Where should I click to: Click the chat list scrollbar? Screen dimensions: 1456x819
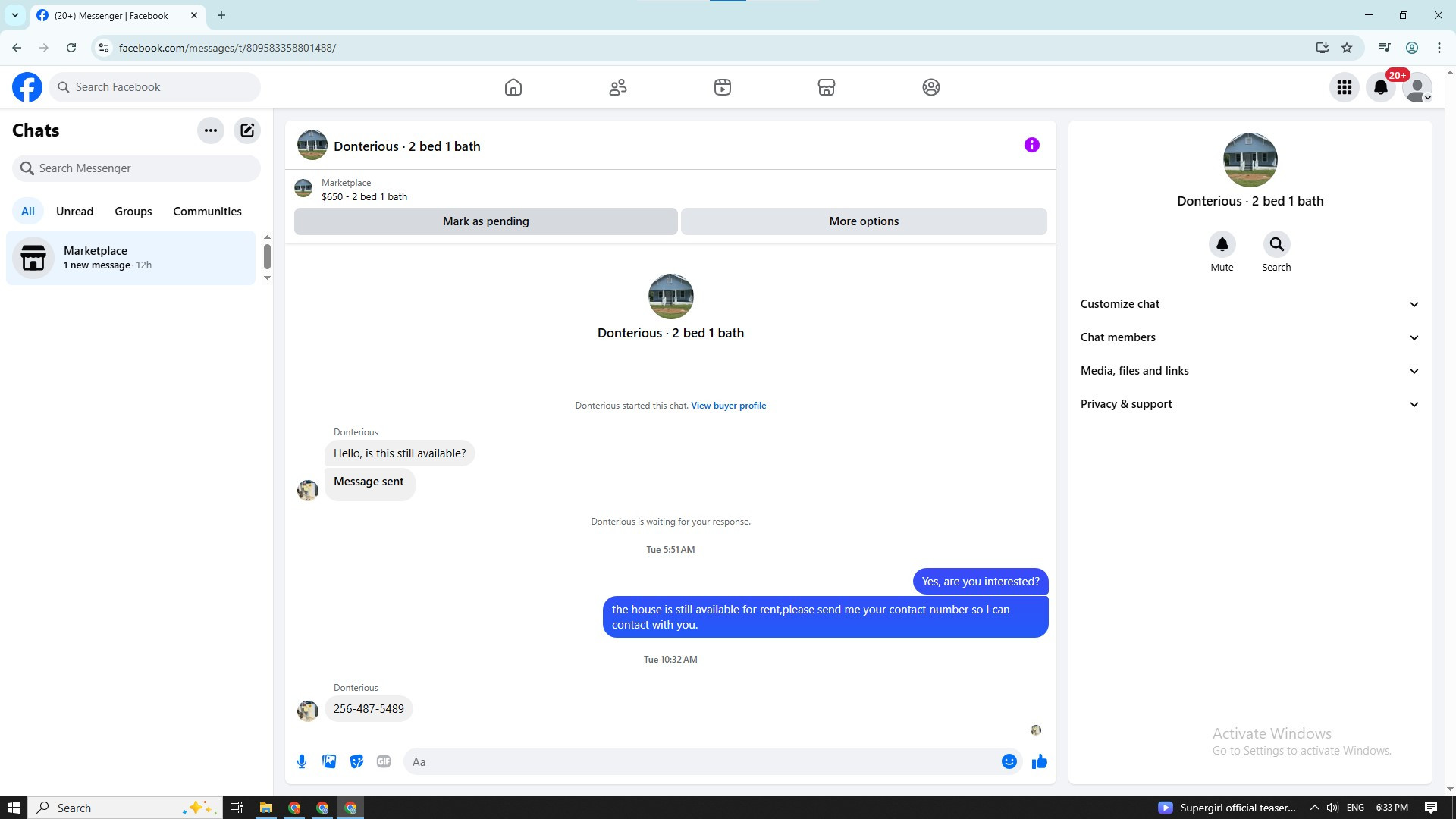267,256
